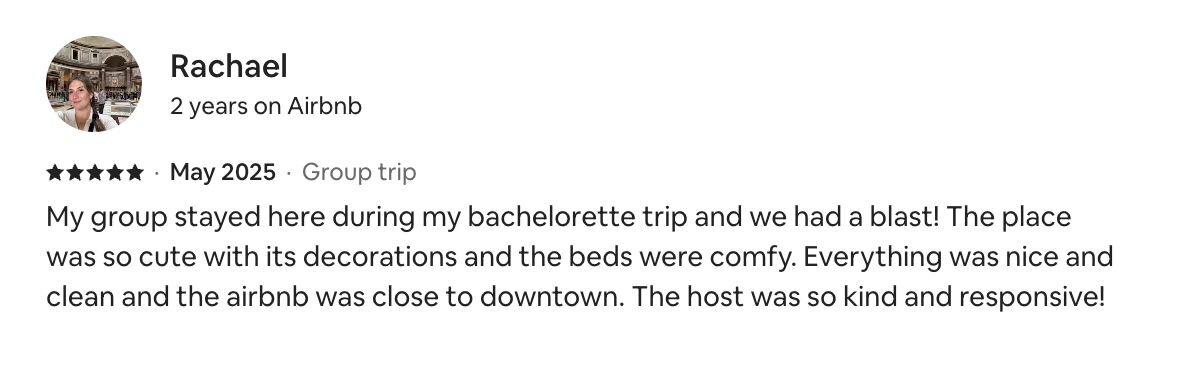Screen dimensions: 1200x368
Task: Click the reviewer name Rachael
Action: (229, 67)
